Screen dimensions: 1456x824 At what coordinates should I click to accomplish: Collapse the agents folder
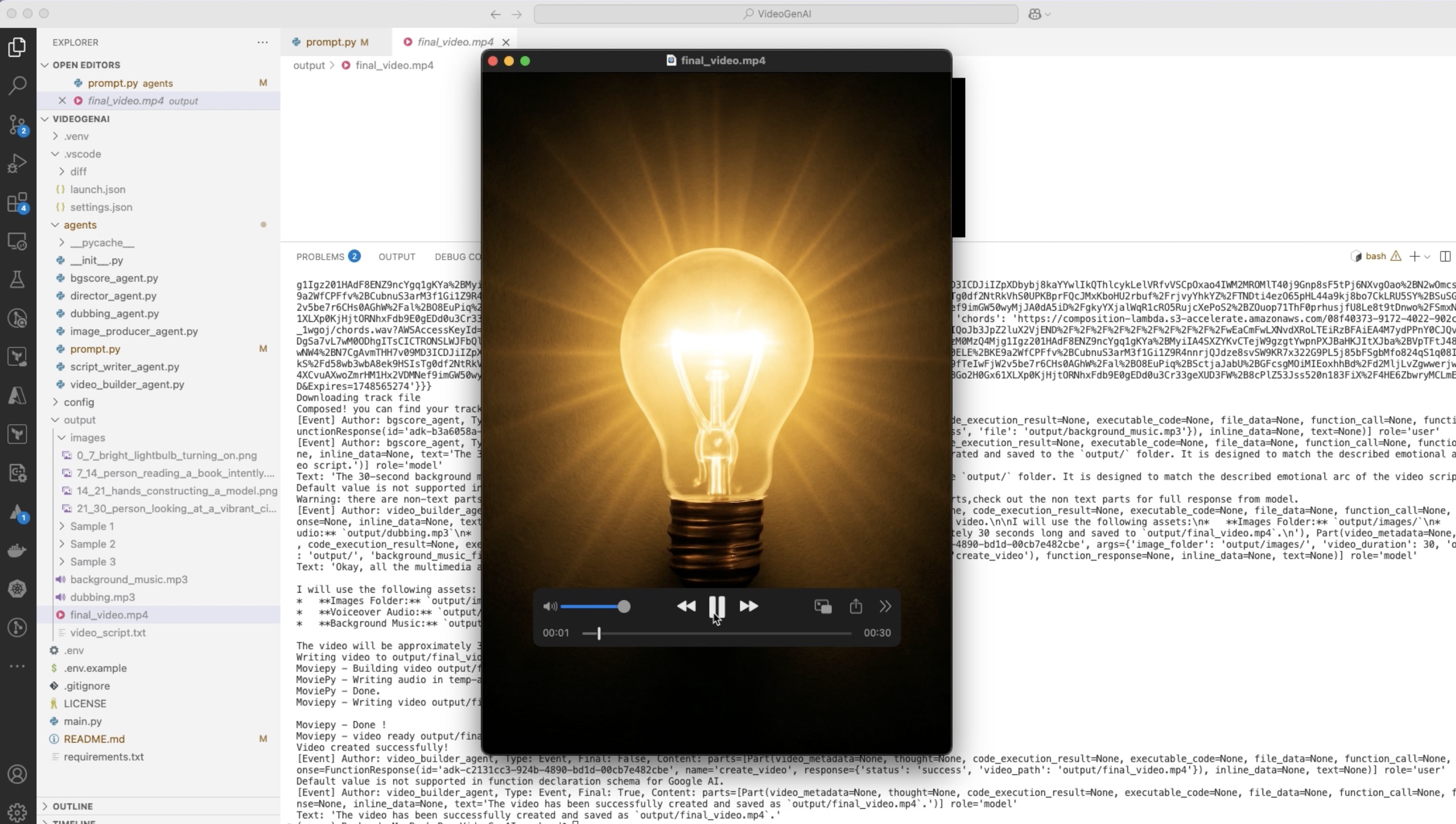tap(80, 225)
